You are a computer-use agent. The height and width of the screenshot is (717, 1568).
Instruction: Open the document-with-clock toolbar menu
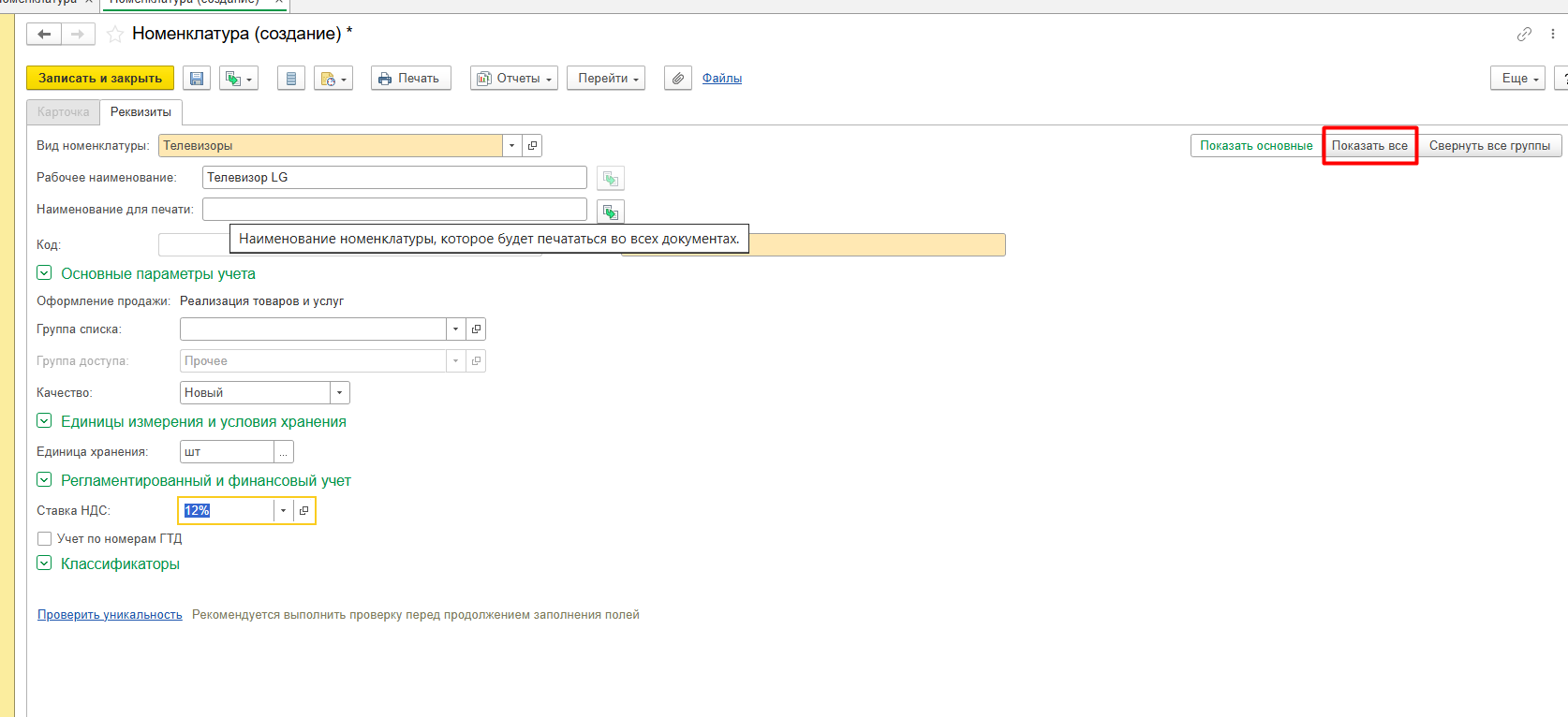coord(333,79)
